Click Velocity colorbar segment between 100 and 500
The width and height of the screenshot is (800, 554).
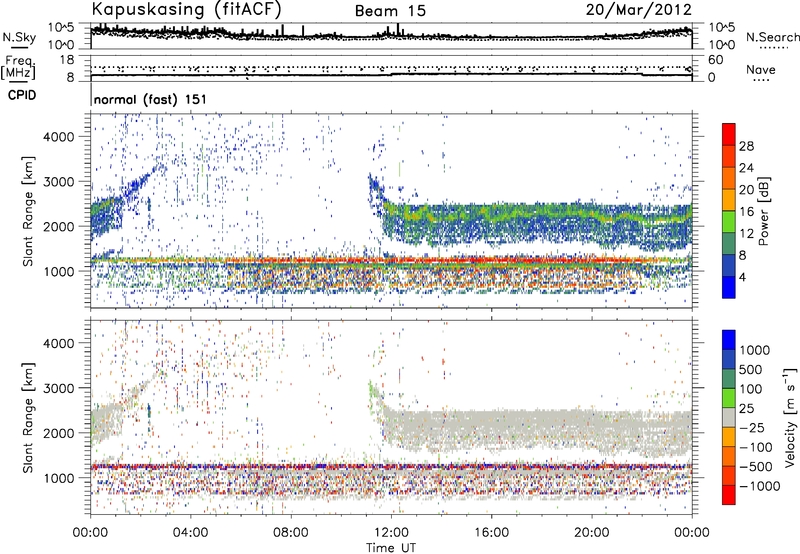pyautogui.click(x=729, y=379)
